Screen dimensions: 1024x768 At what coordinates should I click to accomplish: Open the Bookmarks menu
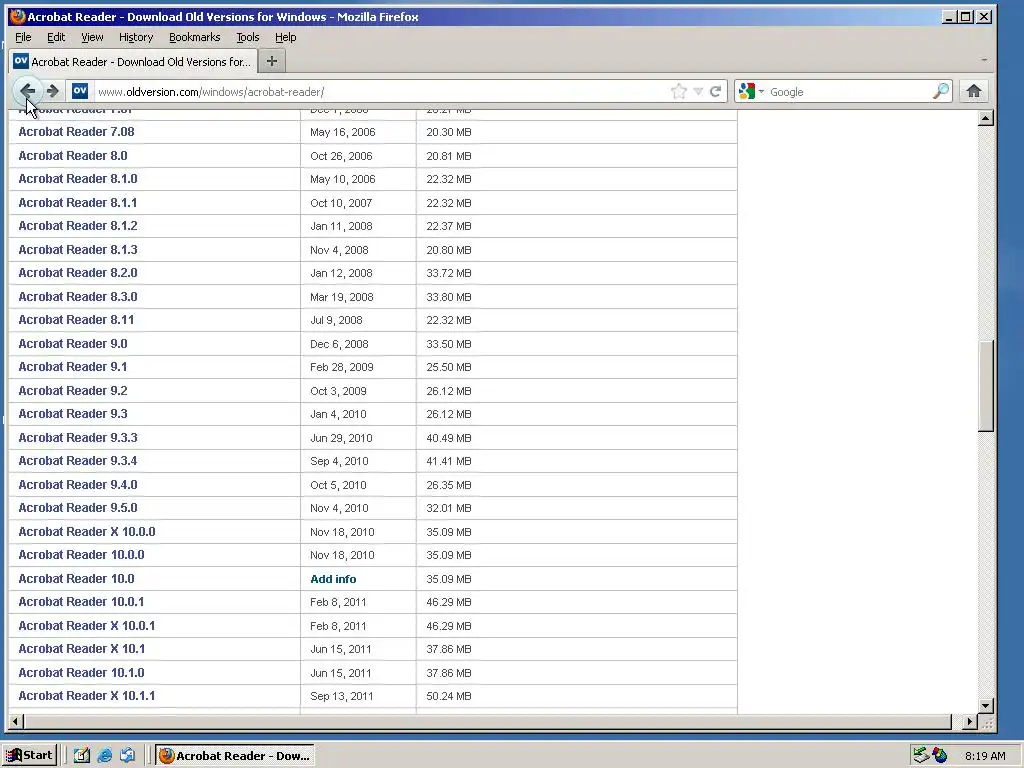click(195, 37)
